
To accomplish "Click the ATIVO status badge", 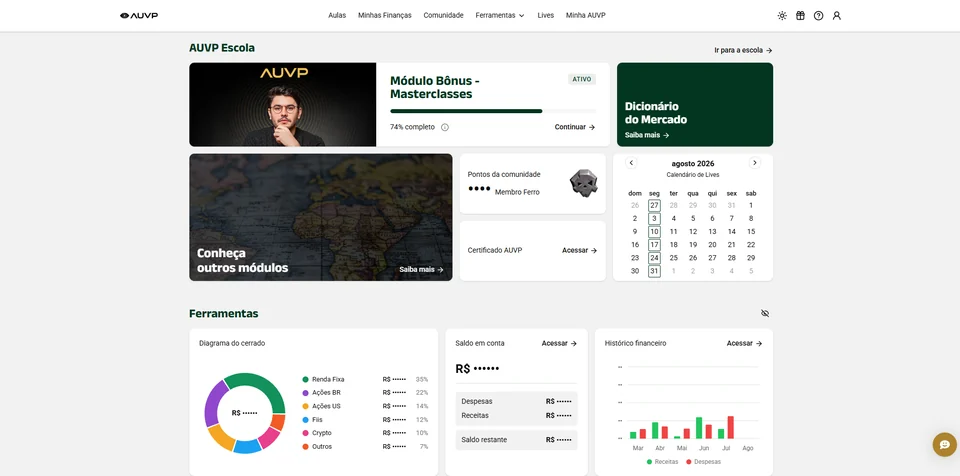I will [x=582, y=79].
